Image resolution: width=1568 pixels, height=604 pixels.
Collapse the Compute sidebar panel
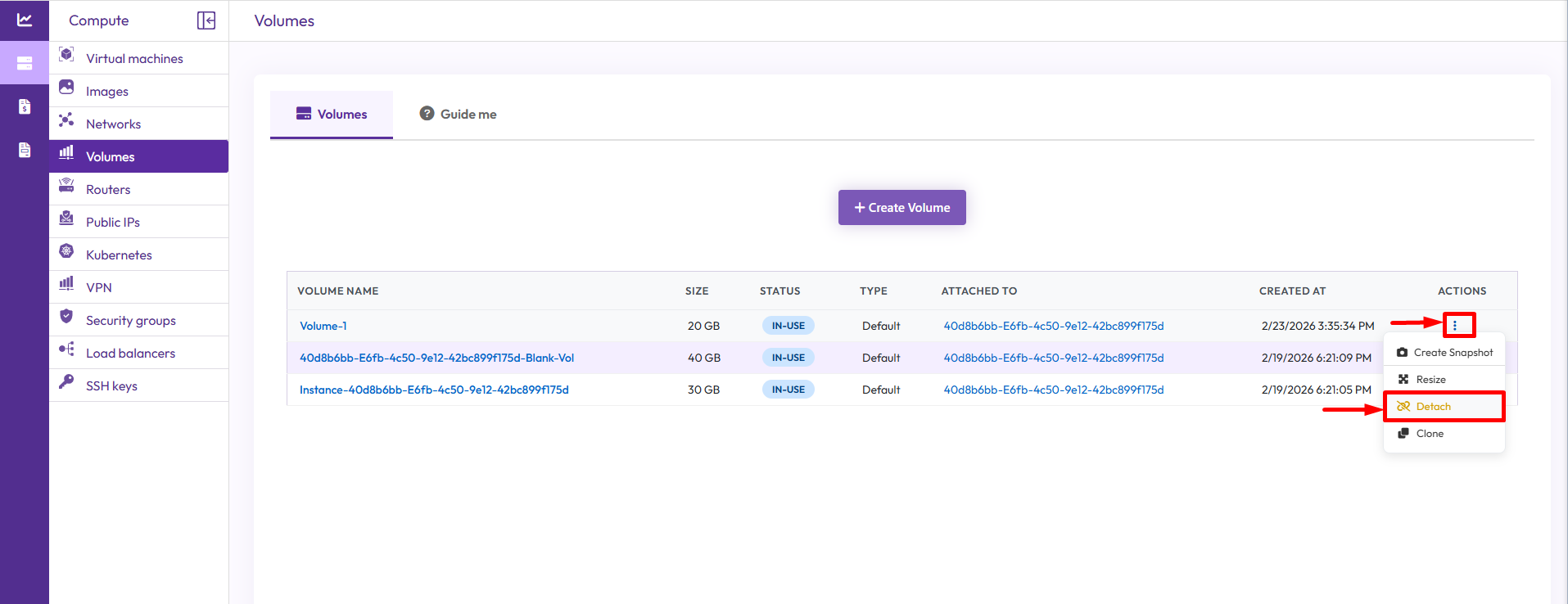[206, 20]
